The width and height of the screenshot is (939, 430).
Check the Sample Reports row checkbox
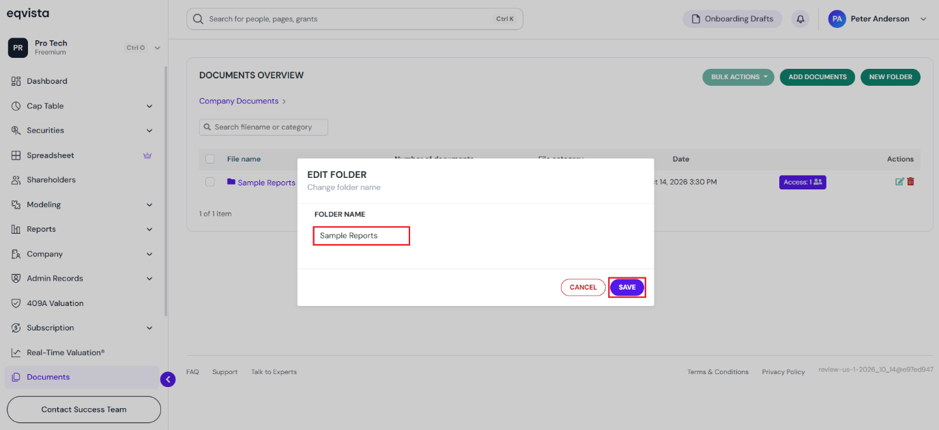(210, 182)
